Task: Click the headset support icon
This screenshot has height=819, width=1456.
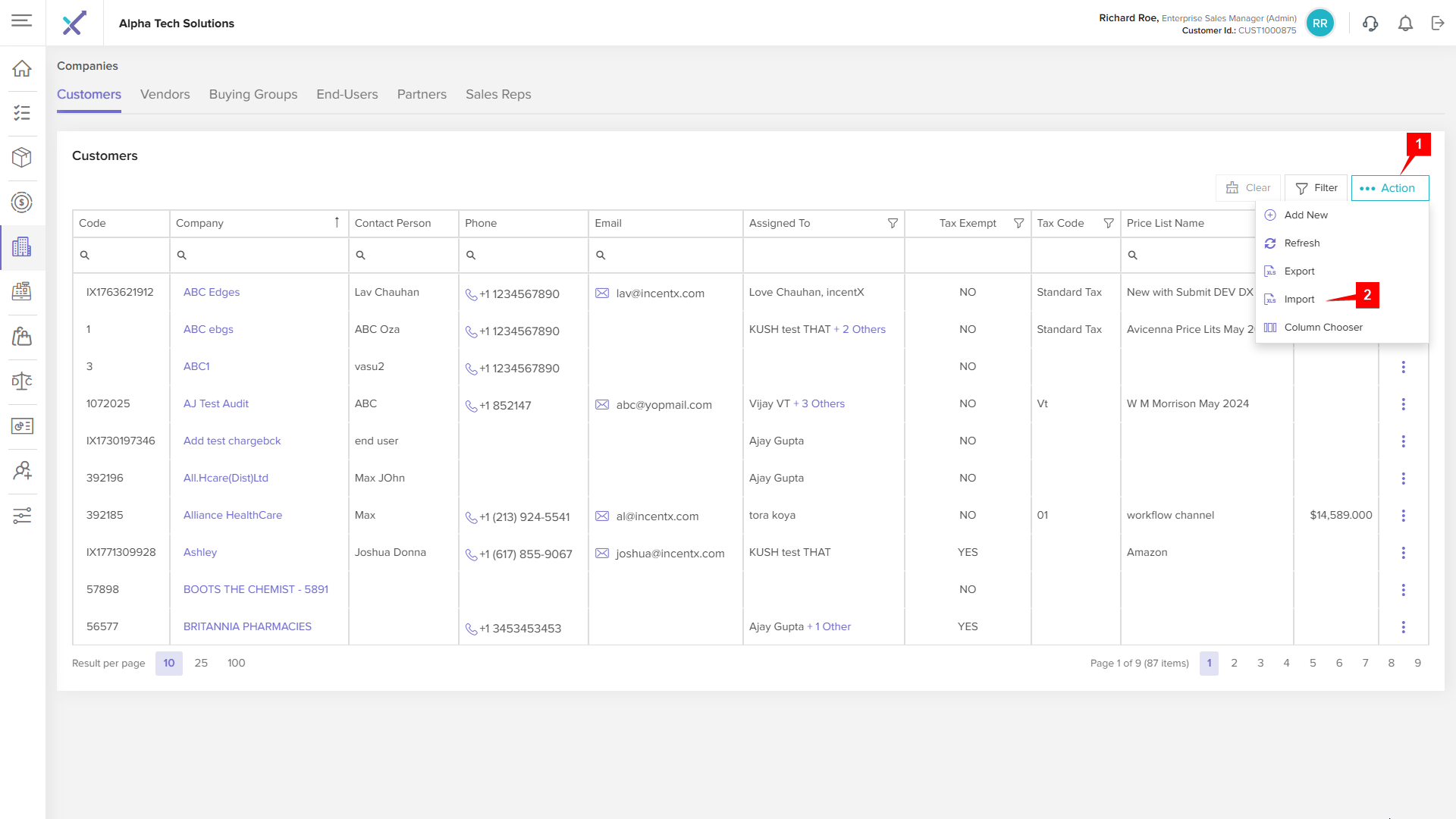Action: tap(1370, 24)
